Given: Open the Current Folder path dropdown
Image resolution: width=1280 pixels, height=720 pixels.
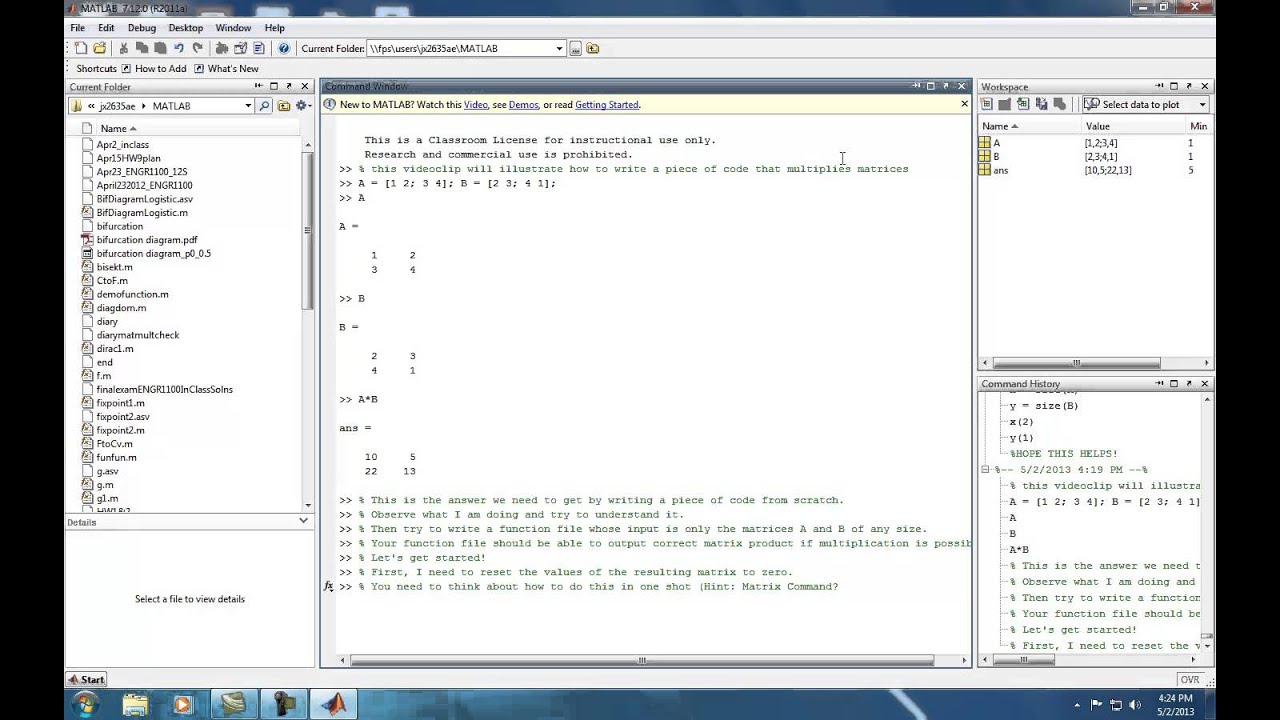Looking at the screenshot, I should tap(559, 48).
